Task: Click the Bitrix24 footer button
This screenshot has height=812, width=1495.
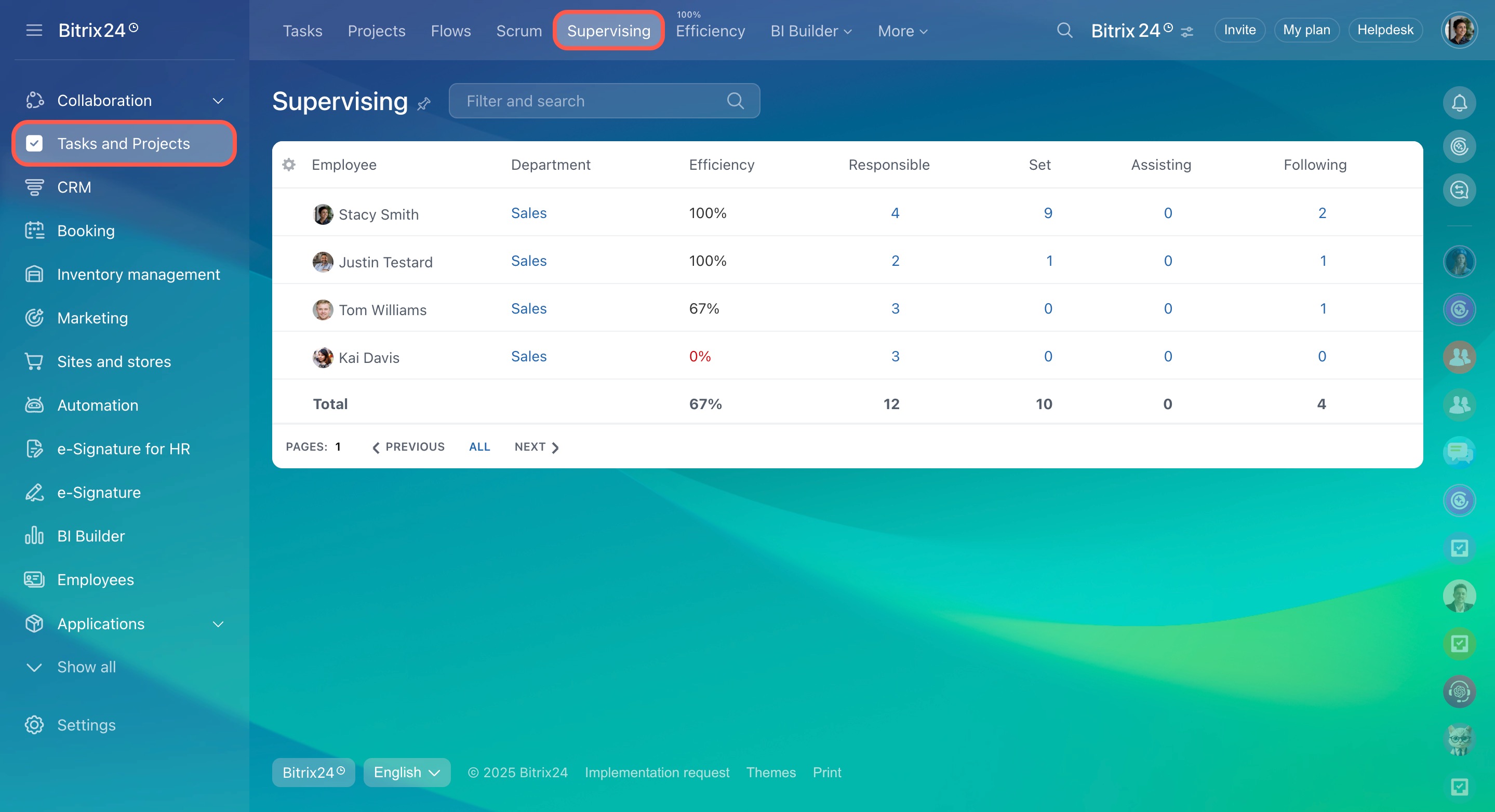Action: tap(313, 772)
